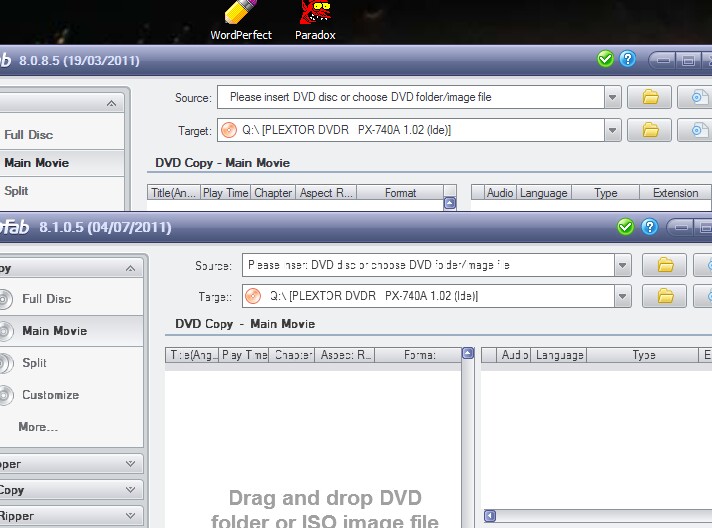Click disc icon beside Full Disc in 8.1.0.5

[x=5, y=299]
